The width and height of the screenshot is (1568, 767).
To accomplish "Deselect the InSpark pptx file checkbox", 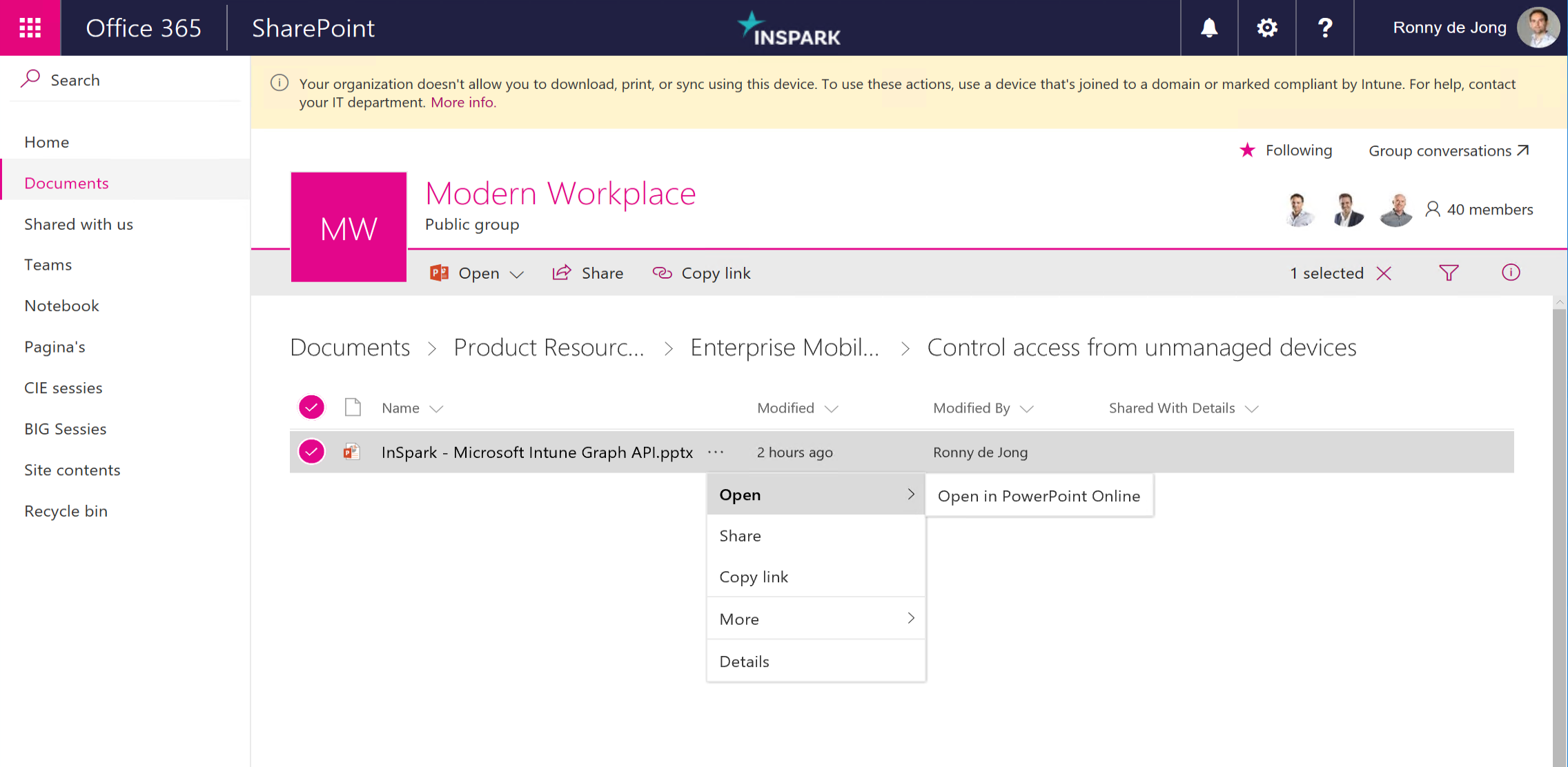I will coord(311,452).
